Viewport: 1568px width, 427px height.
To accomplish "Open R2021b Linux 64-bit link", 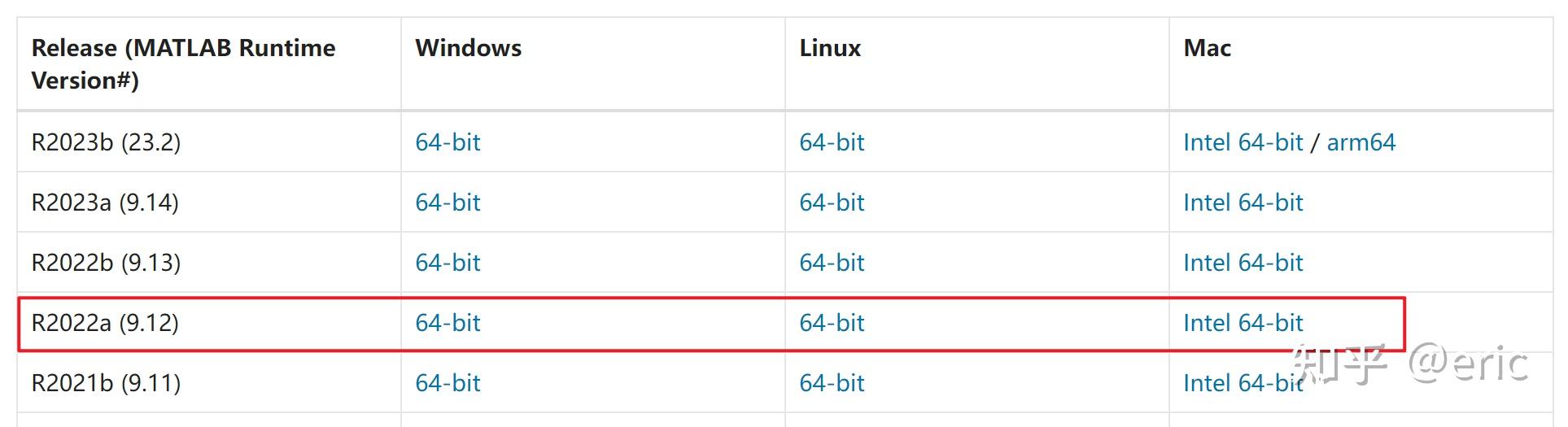I will click(x=832, y=383).
